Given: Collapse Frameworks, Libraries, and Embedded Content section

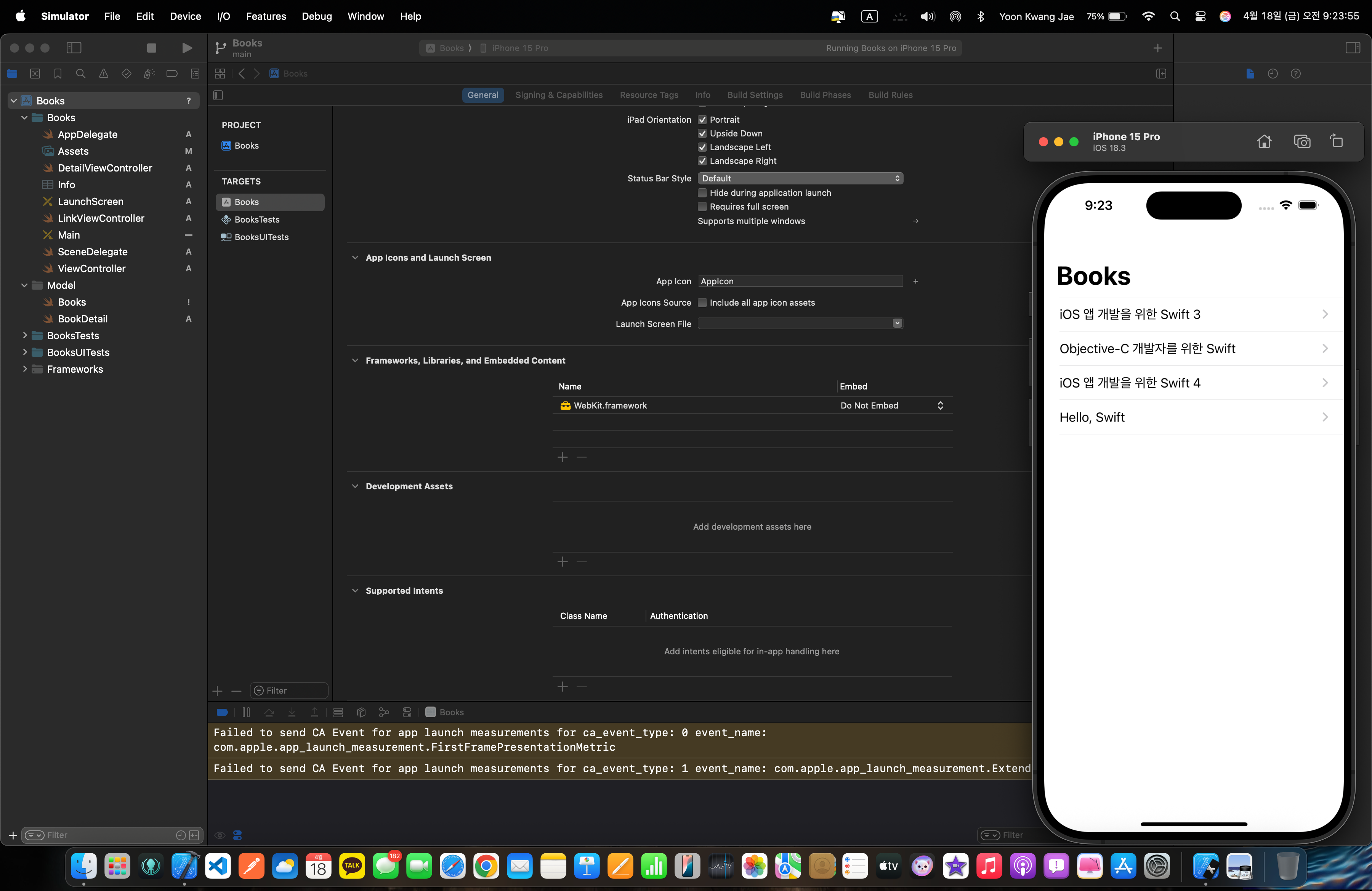Looking at the screenshot, I should 355,361.
